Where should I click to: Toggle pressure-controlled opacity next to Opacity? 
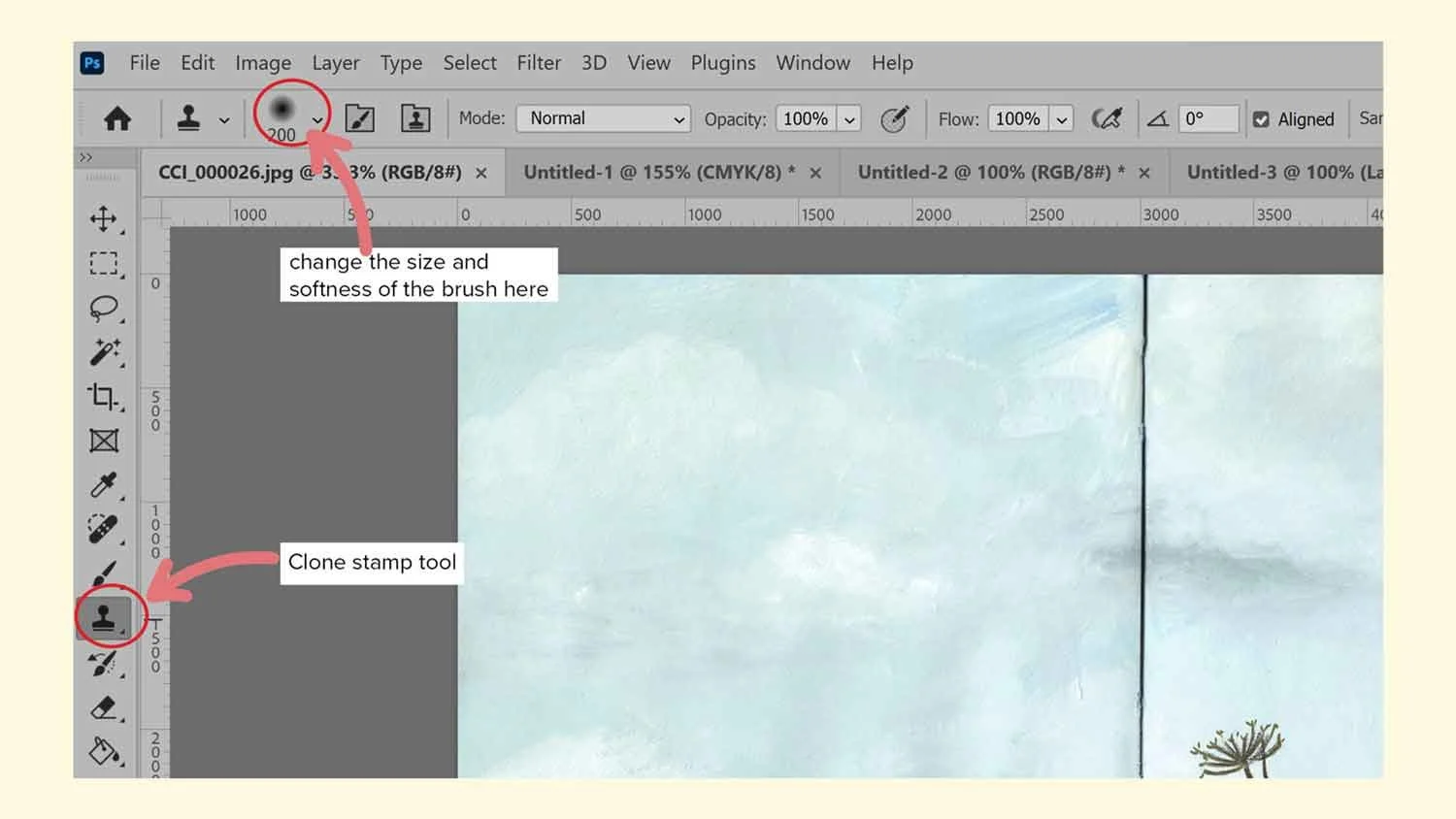[894, 118]
